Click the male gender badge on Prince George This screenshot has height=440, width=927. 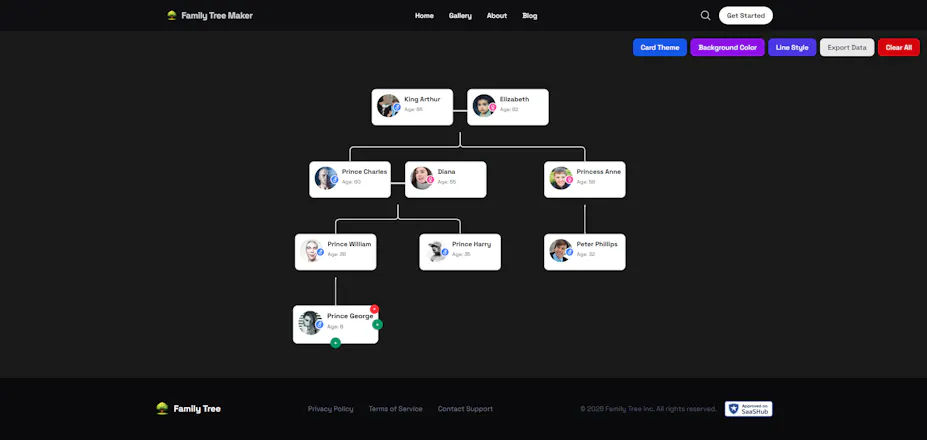pos(319,325)
